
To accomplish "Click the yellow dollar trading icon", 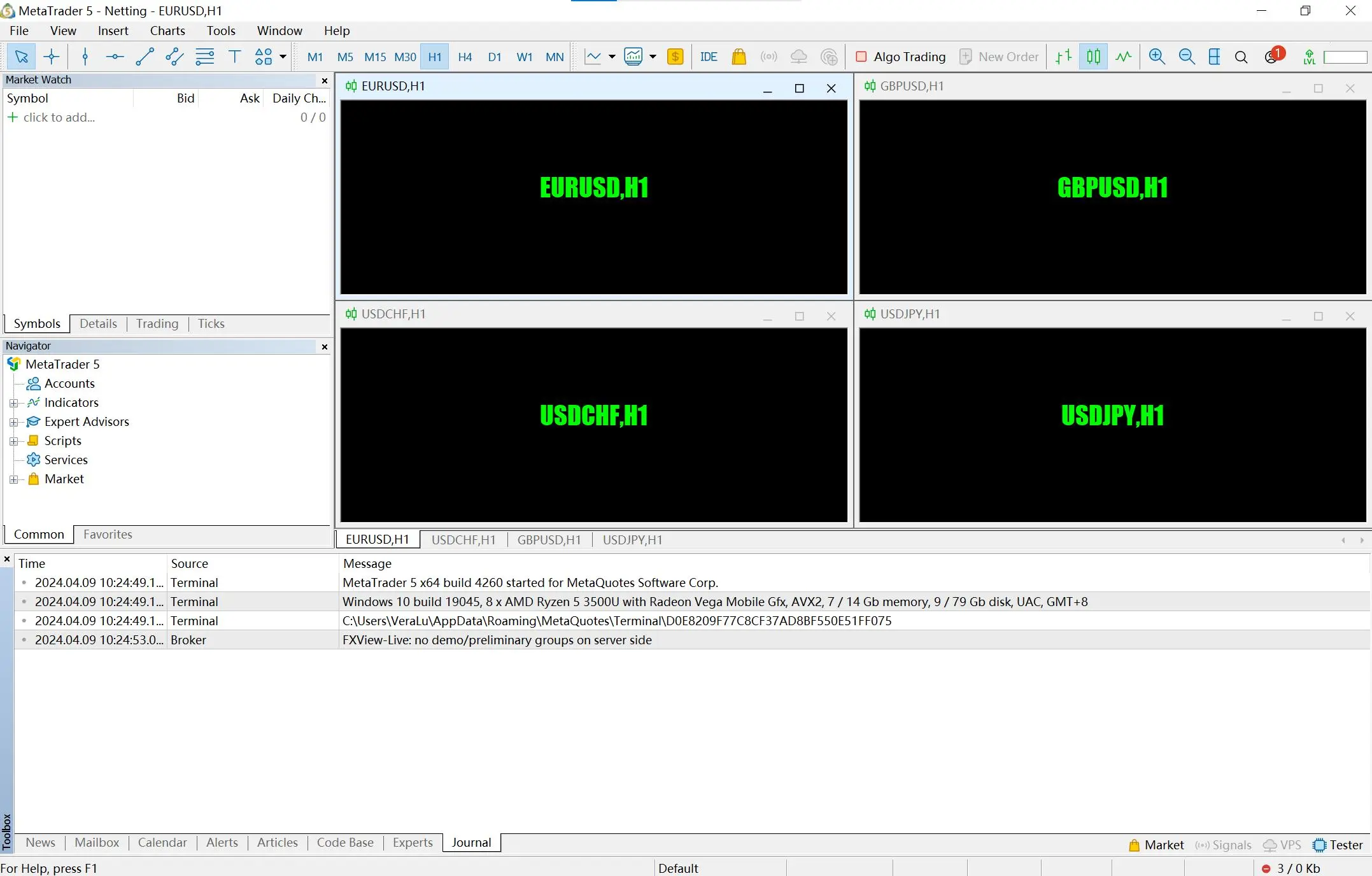I will tap(675, 57).
